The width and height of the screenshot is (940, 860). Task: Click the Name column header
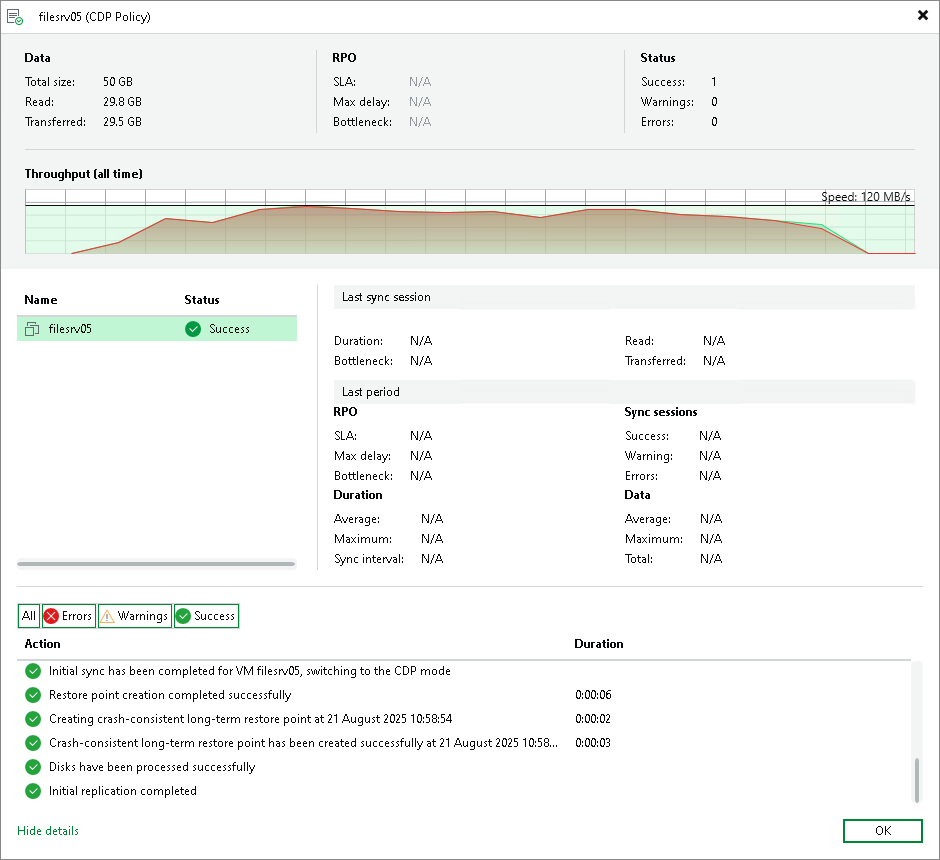[41, 300]
